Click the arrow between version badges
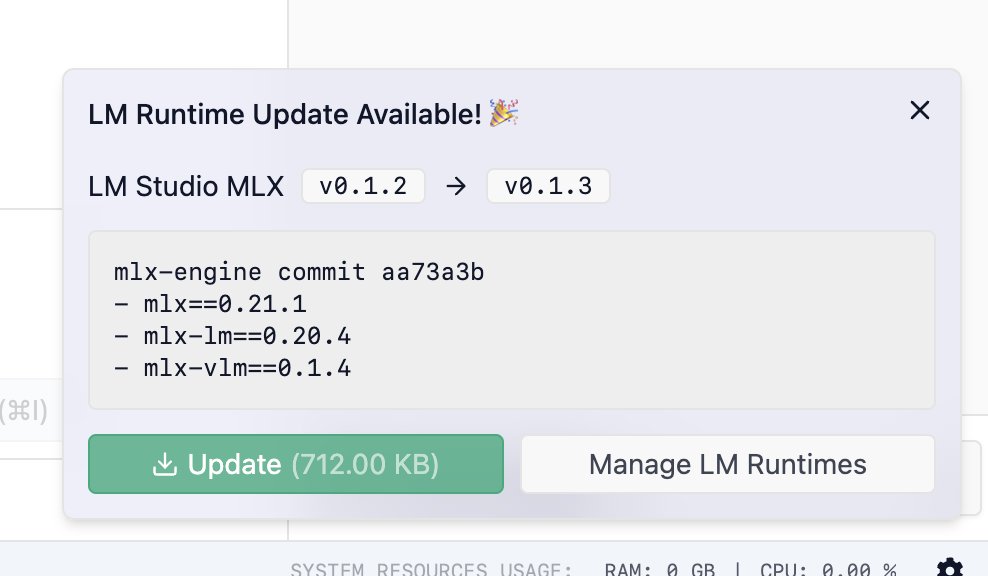This screenshot has width=988, height=576. [456, 187]
